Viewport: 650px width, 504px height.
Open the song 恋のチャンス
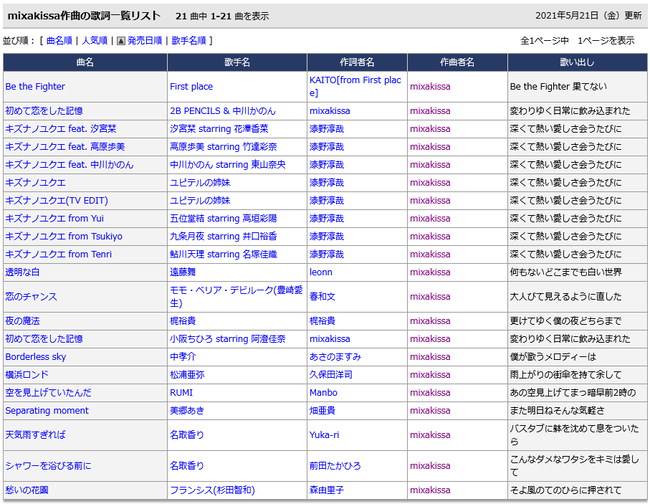[x=31, y=297]
